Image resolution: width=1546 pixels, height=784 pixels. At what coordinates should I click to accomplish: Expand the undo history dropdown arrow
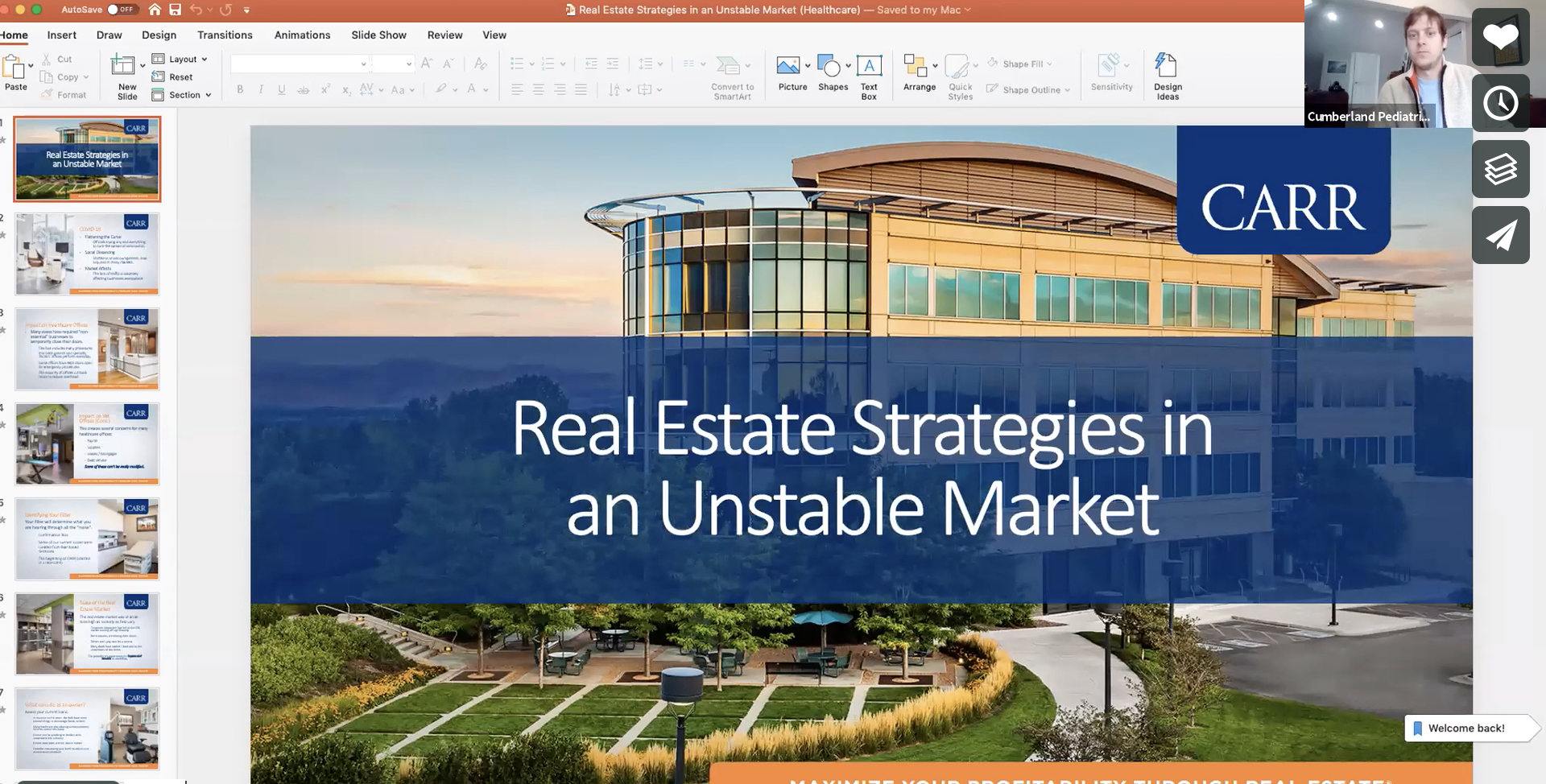[209, 10]
